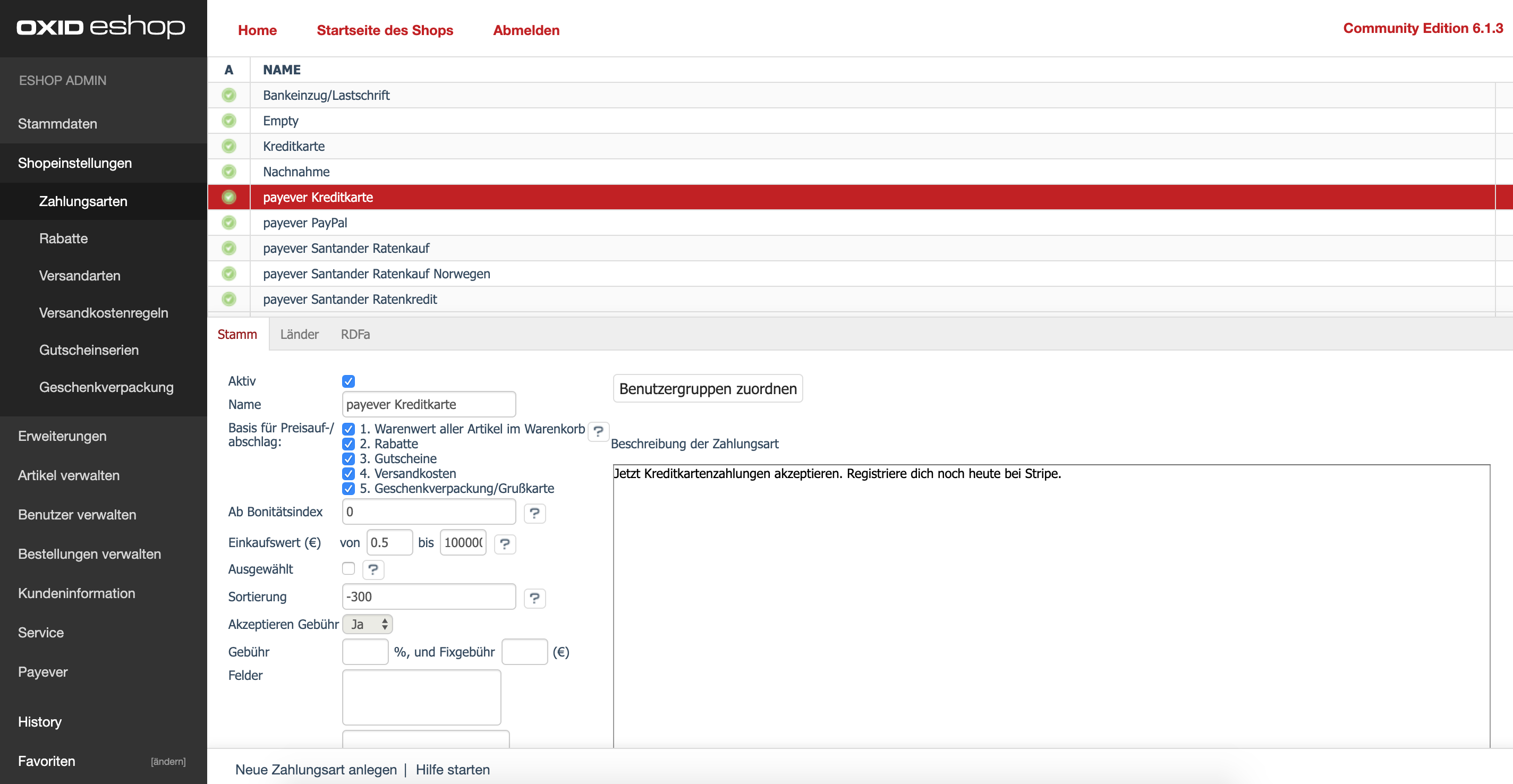The image size is (1513, 784).
Task: Uncheck the 3. Gutscheine checkbox
Action: [348, 458]
